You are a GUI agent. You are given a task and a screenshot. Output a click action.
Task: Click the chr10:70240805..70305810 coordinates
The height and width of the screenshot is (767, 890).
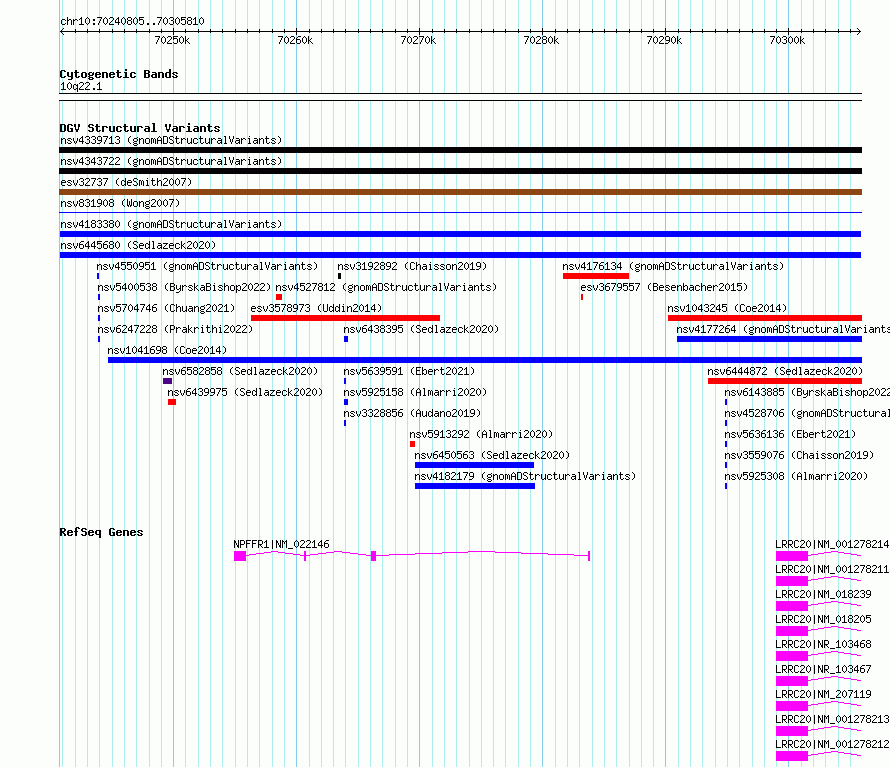point(132,22)
